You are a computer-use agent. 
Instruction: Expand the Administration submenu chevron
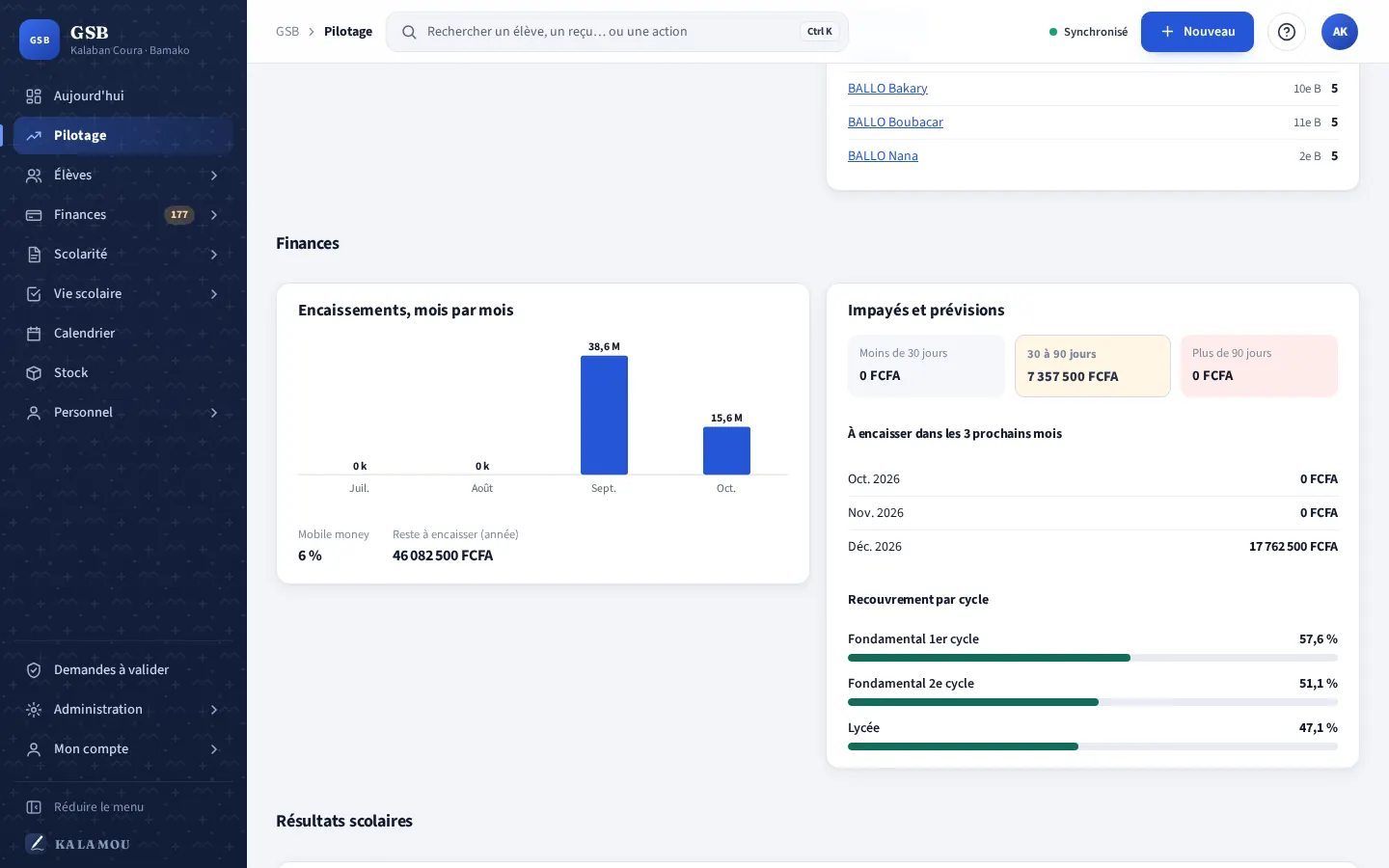pos(214,710)
